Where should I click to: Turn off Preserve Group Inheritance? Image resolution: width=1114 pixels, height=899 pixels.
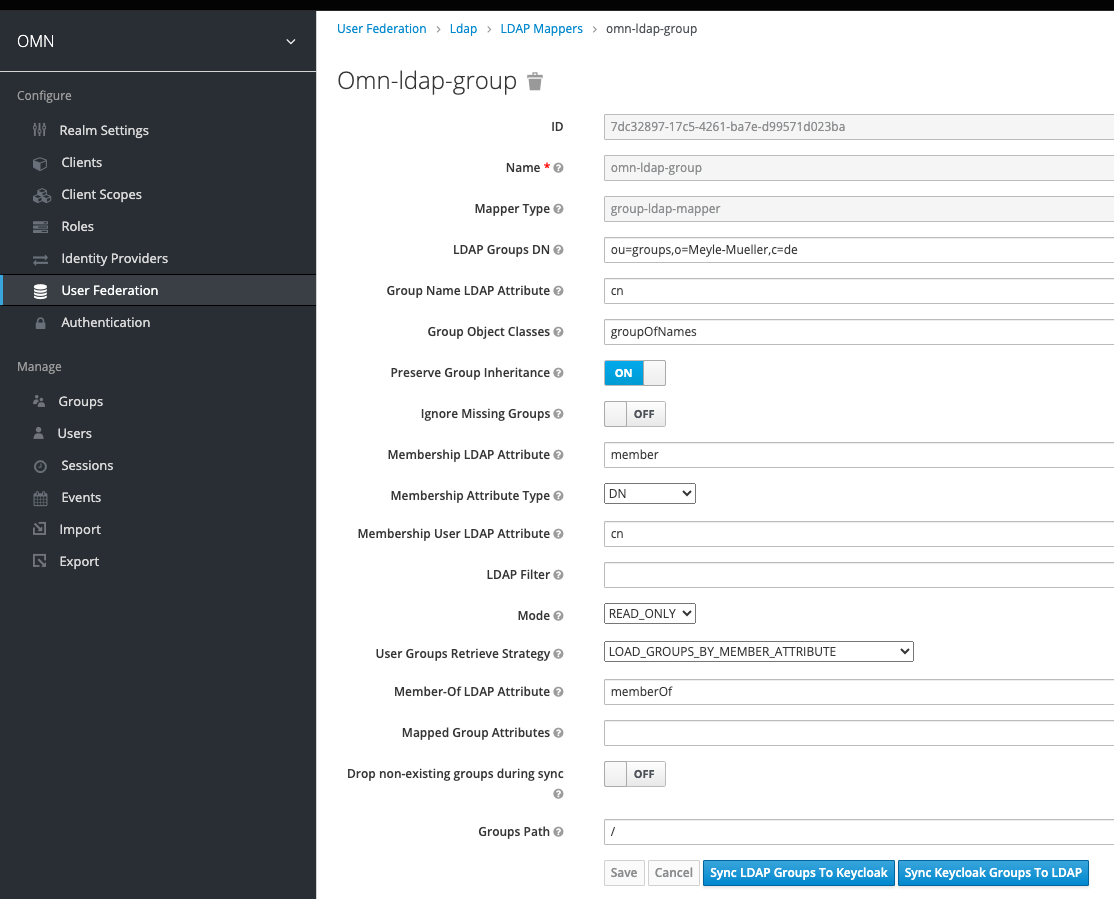coord(634,373)
